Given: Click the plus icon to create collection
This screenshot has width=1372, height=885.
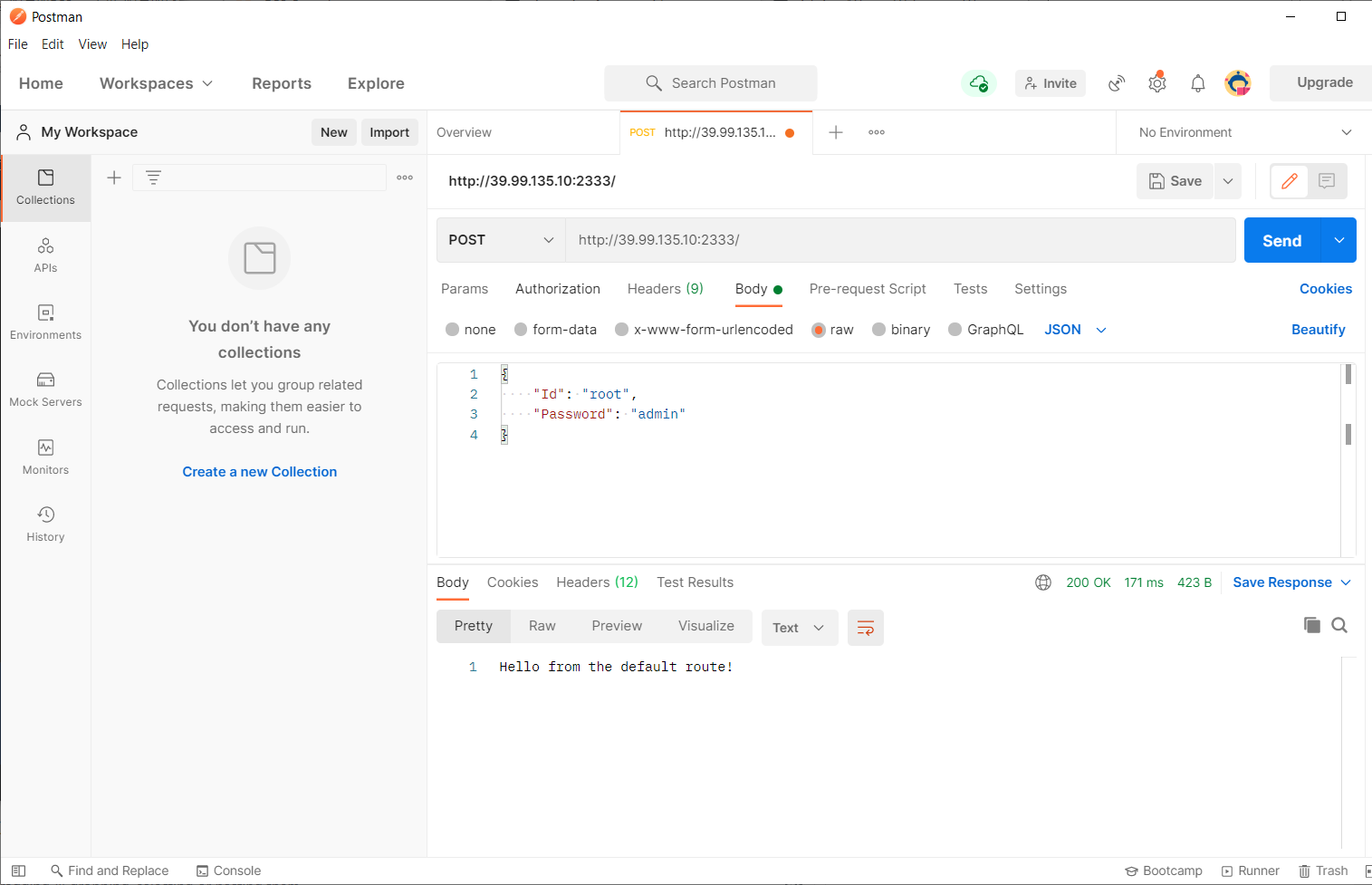Looking at the screenshot, I should coord(114,178).
